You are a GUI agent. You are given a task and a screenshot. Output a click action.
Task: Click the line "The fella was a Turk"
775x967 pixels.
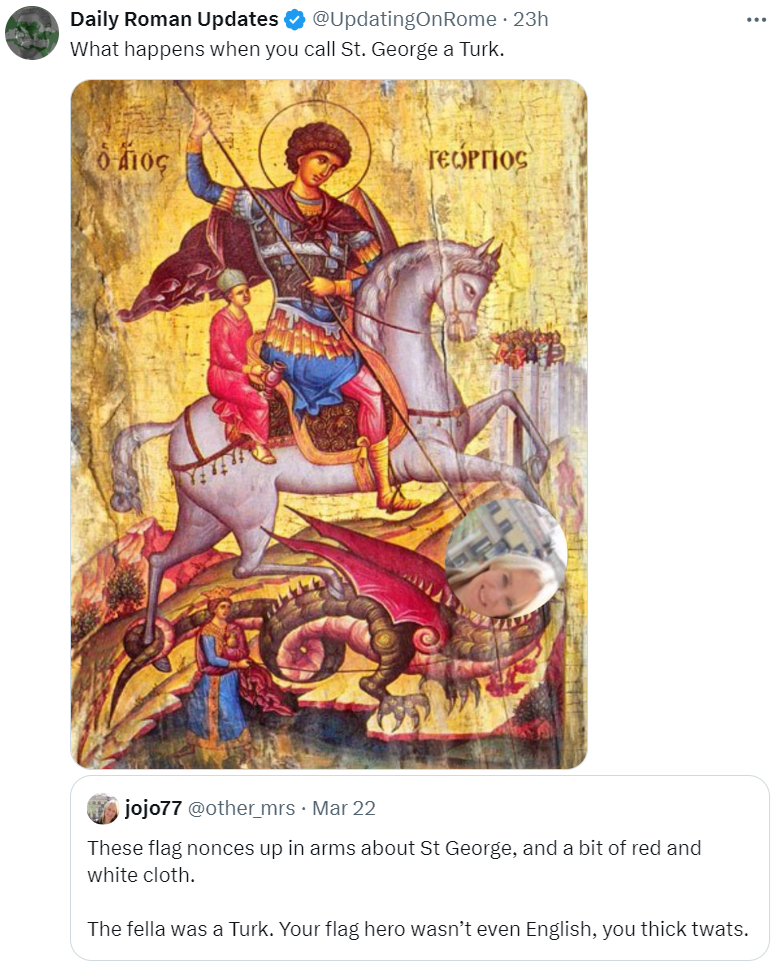point(418,929)
